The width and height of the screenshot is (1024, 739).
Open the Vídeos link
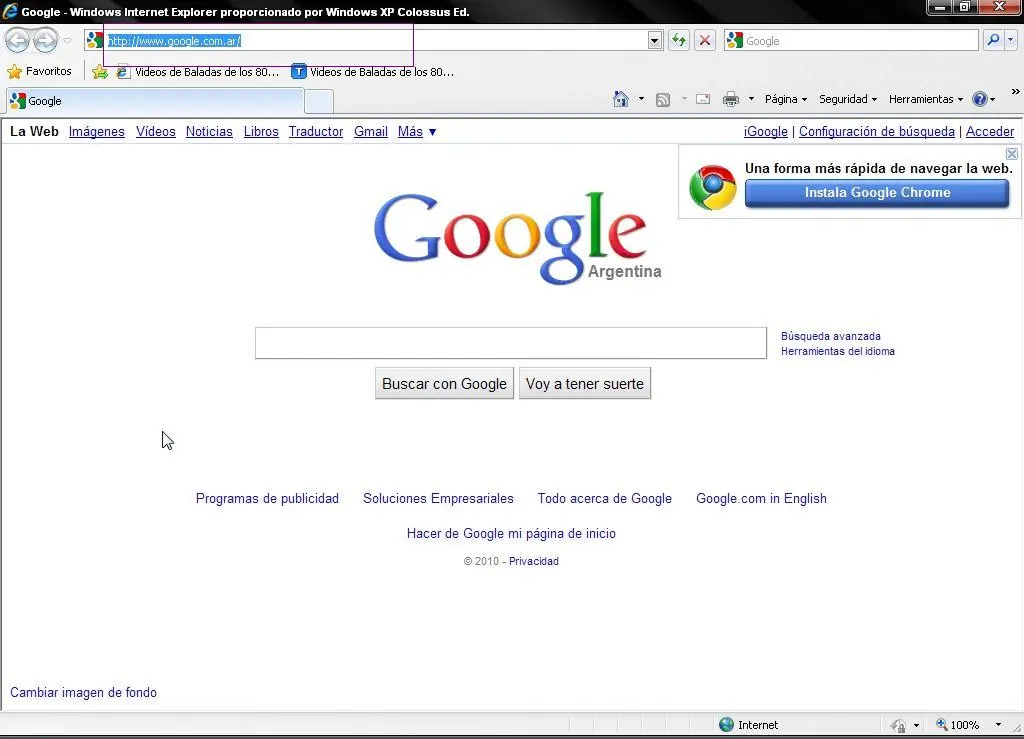pyautogui.click(x=155, y=131)
